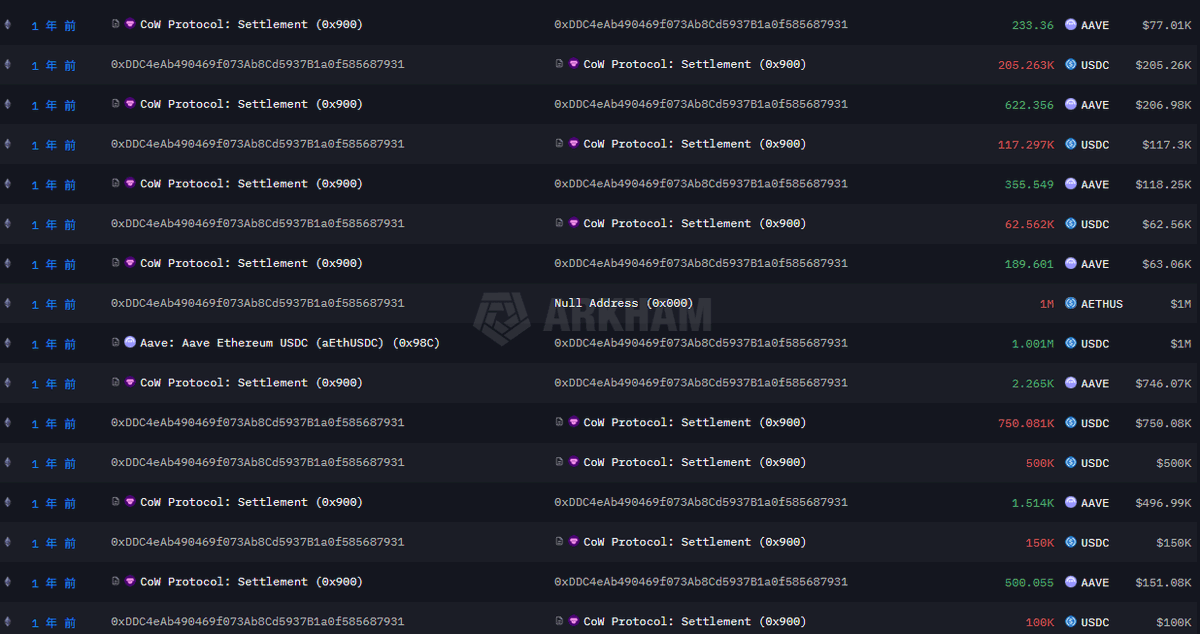Select the USDC token name in the 500K row
1200x634 pixels.
click(x=1095, y=463)
